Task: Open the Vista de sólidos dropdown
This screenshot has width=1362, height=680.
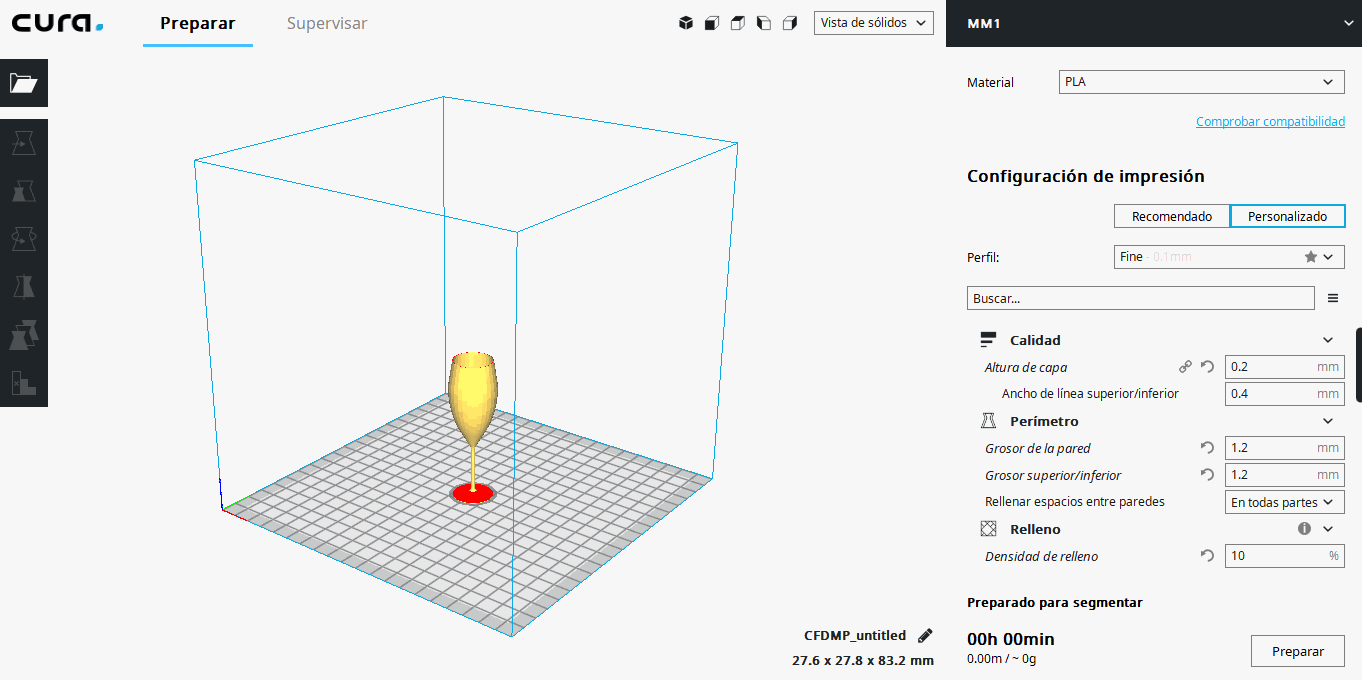Action: (873, 23)
